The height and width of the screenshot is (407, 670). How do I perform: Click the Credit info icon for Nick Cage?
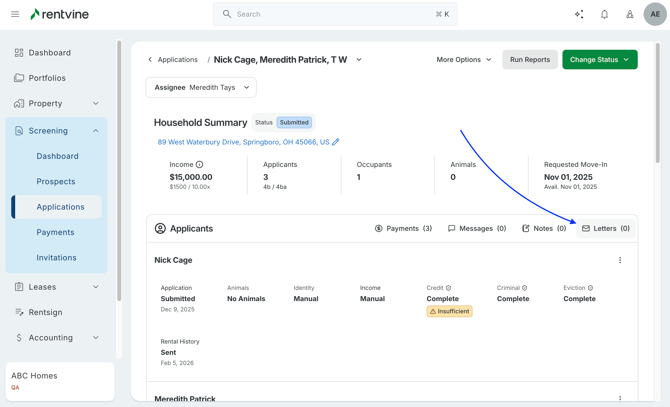[448, 288]
